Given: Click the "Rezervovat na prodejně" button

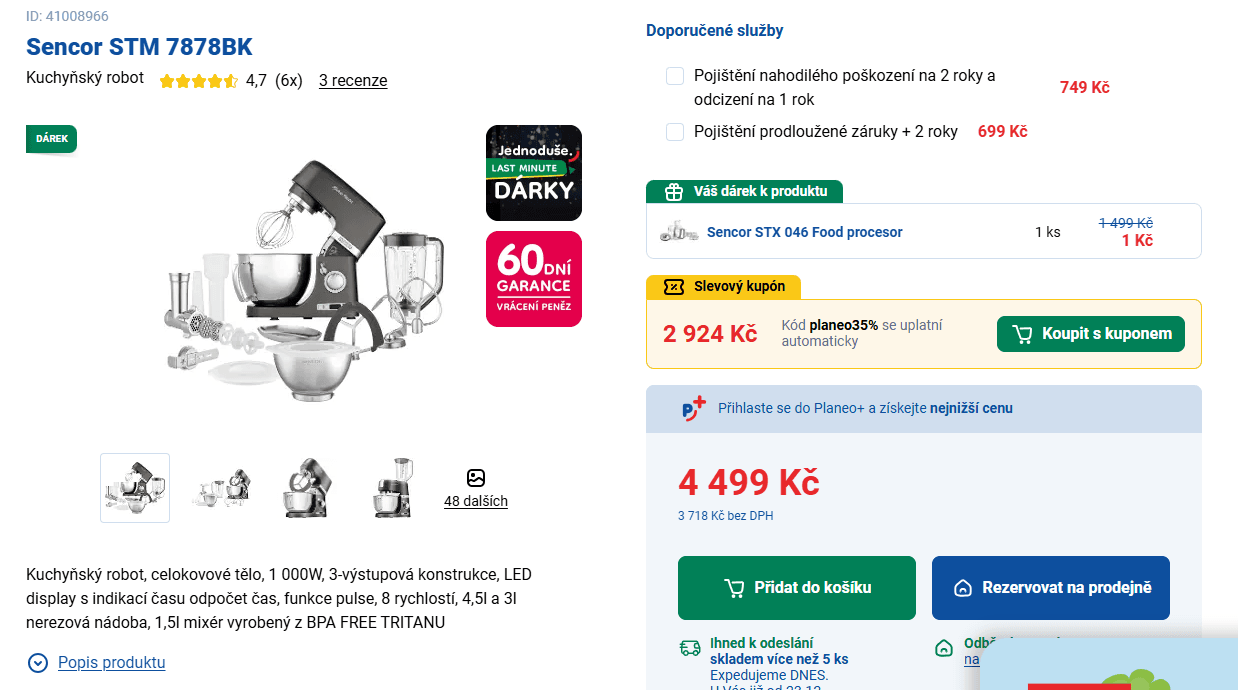Looking at the screenshot, I should tap(1050, 588).
